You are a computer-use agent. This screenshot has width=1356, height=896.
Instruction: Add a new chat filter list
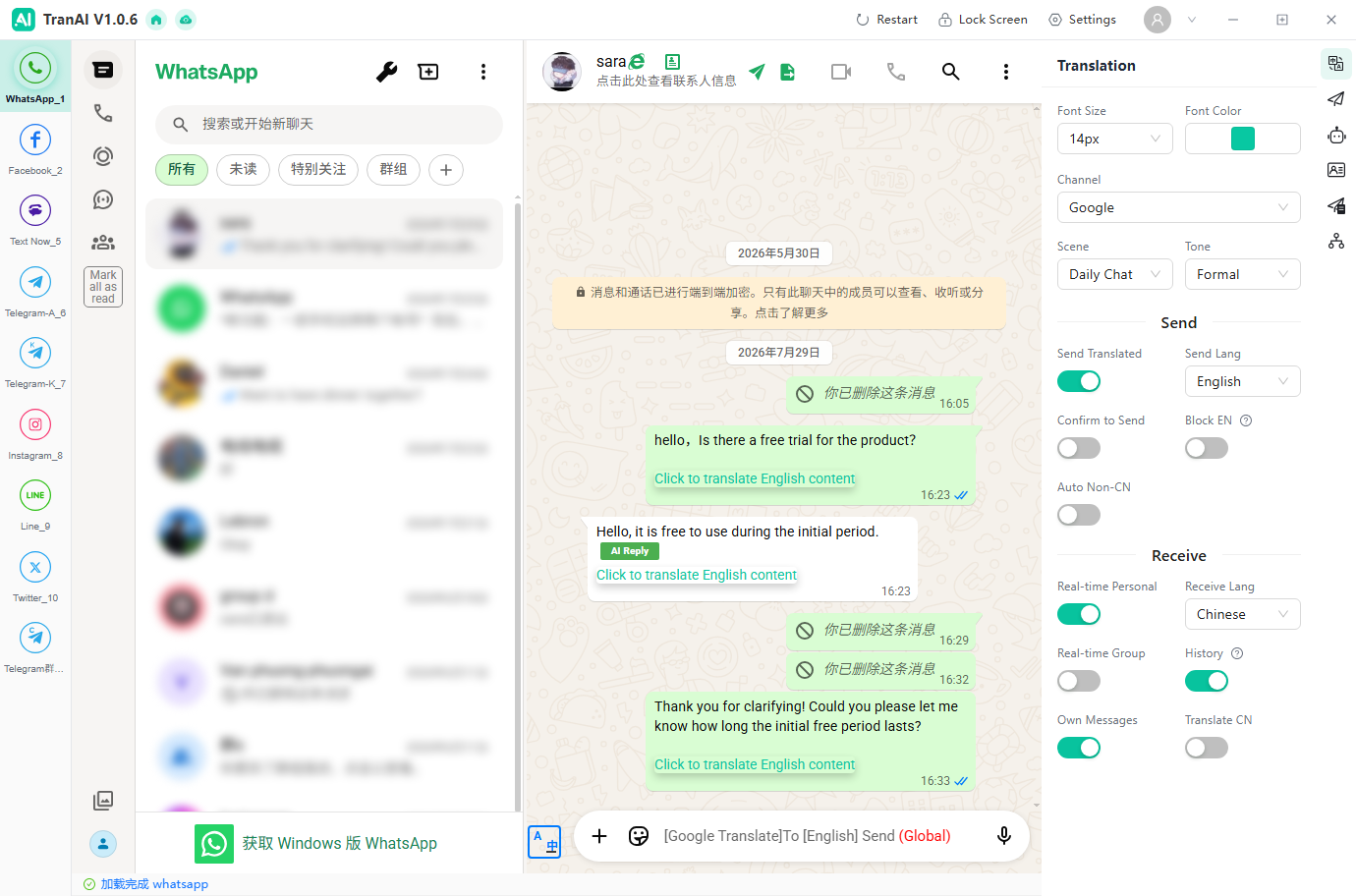pos(446,170)
